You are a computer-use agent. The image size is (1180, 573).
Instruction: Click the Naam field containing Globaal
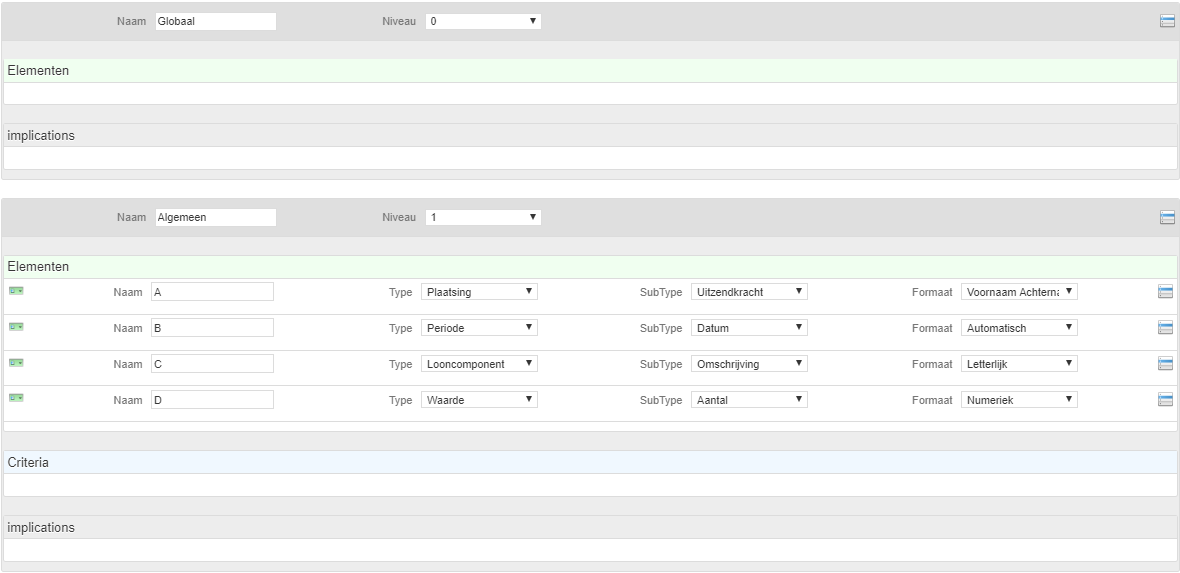pos(215,21)
